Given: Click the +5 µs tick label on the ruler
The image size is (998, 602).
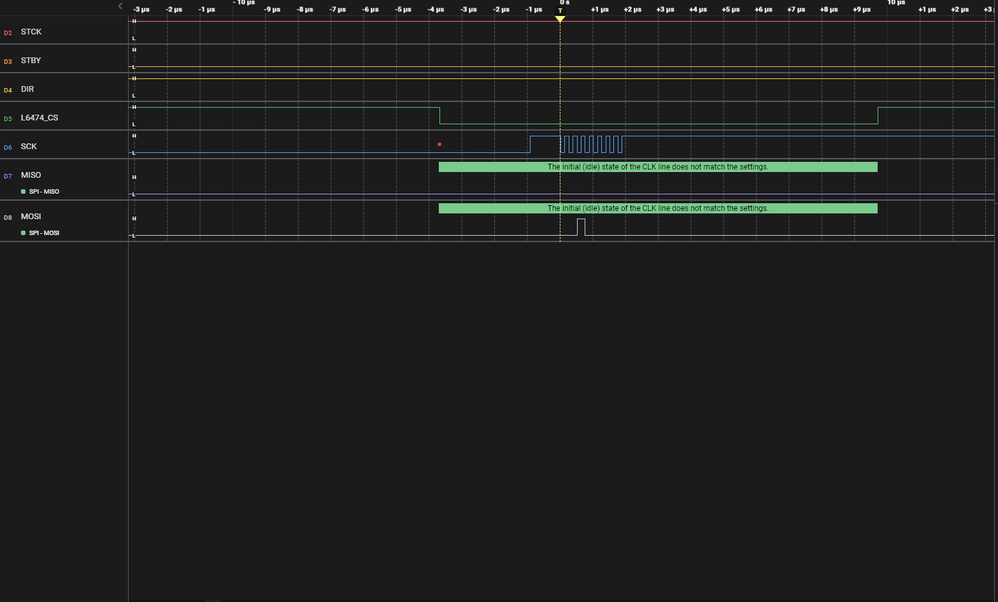Looking at the screenshot, I should [731, 10].
